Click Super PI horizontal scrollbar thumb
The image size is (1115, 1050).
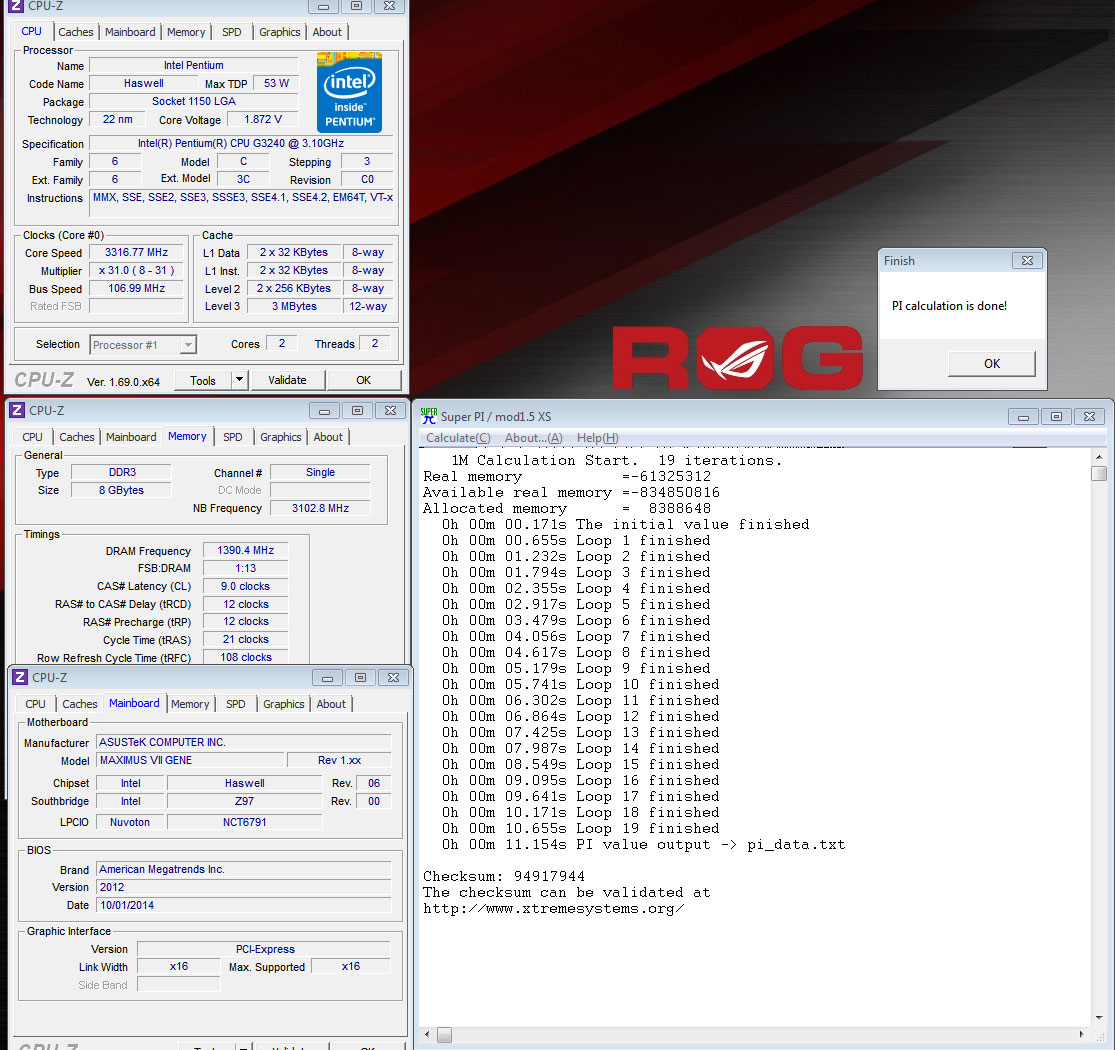[444, 1035]
